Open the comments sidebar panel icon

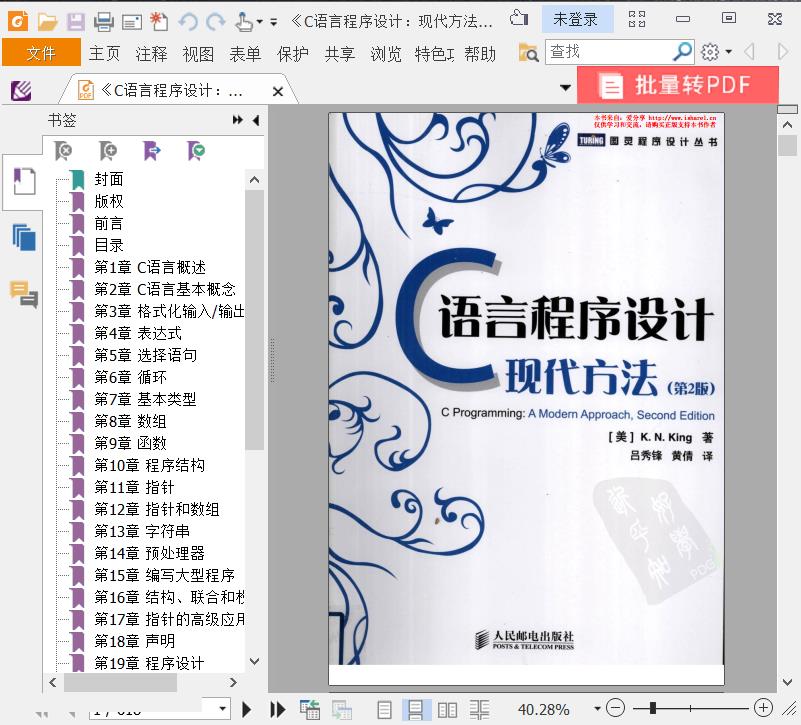24,295
